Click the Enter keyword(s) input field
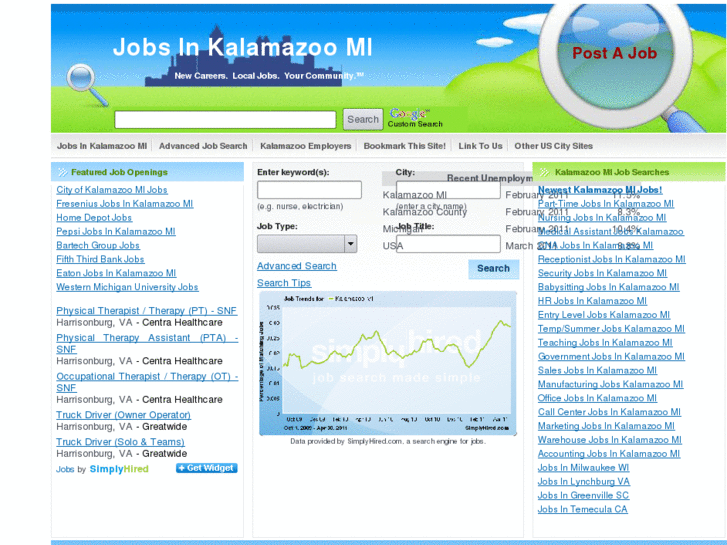Image resolution: width=727 pixels, height=545 pixels. point(309,190)
